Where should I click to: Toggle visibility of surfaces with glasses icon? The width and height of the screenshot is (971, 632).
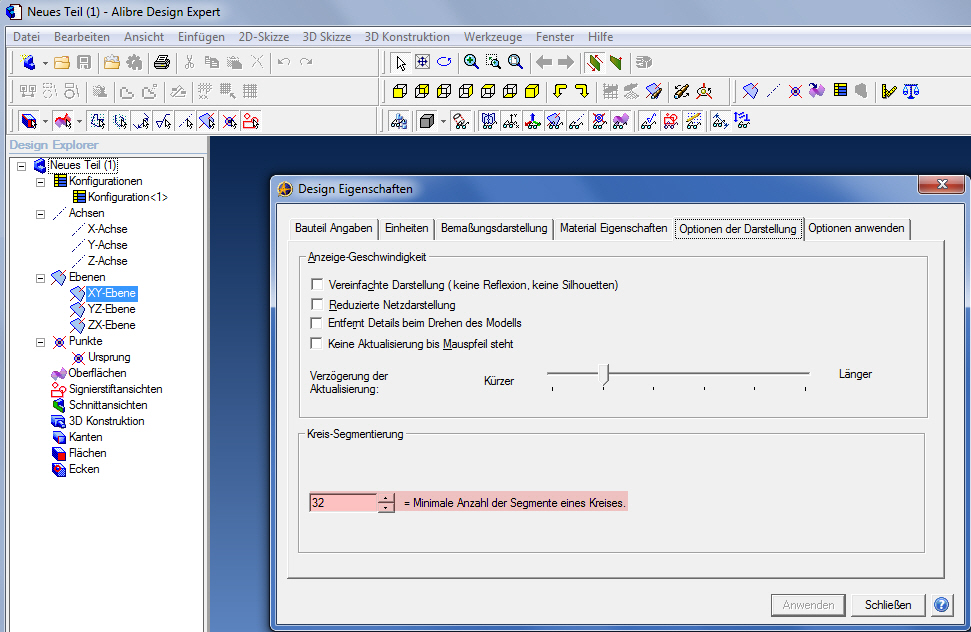620,121
